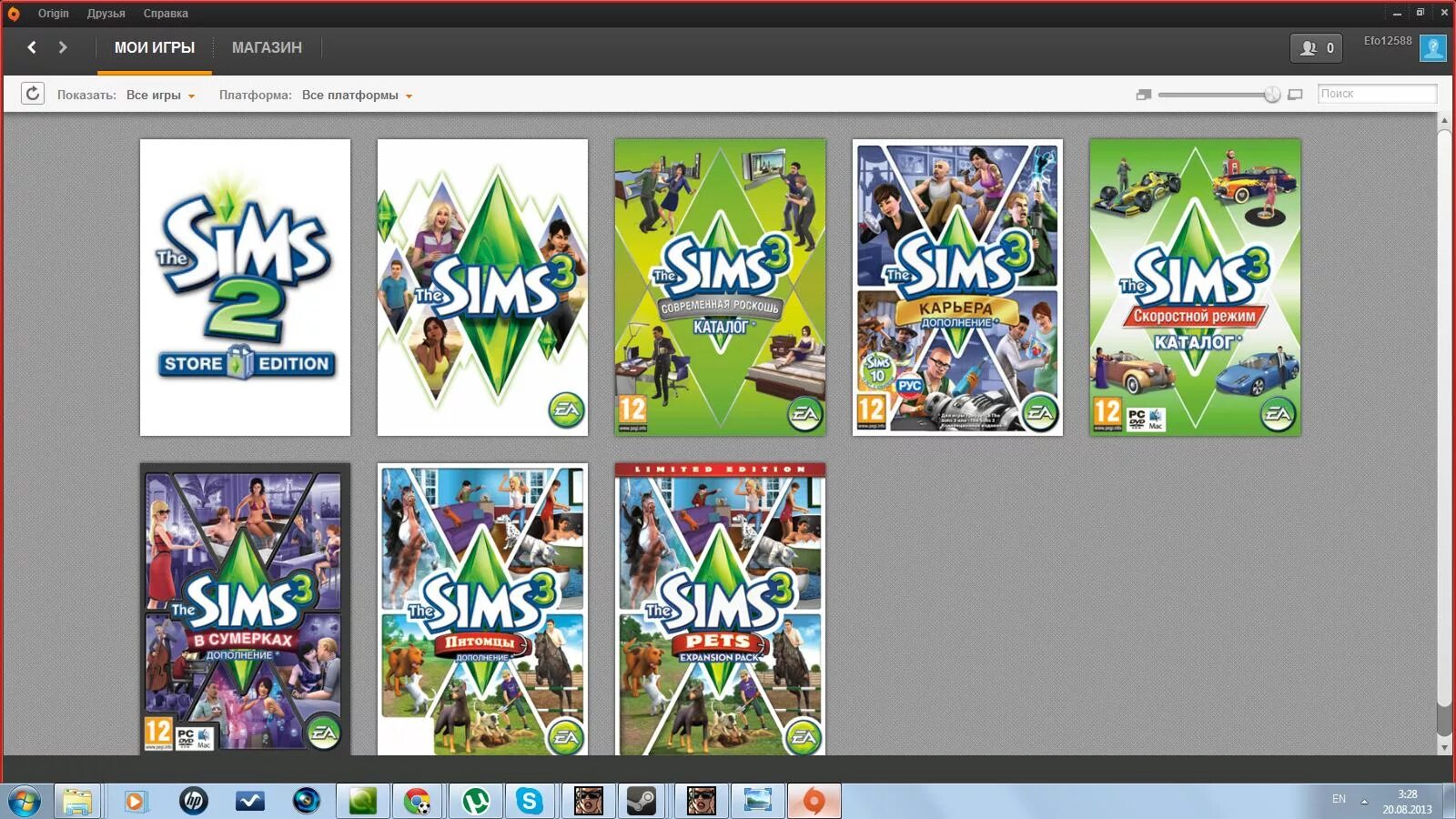
Task: Open the media player taskbar icon
Action: [x=135, y=802]
